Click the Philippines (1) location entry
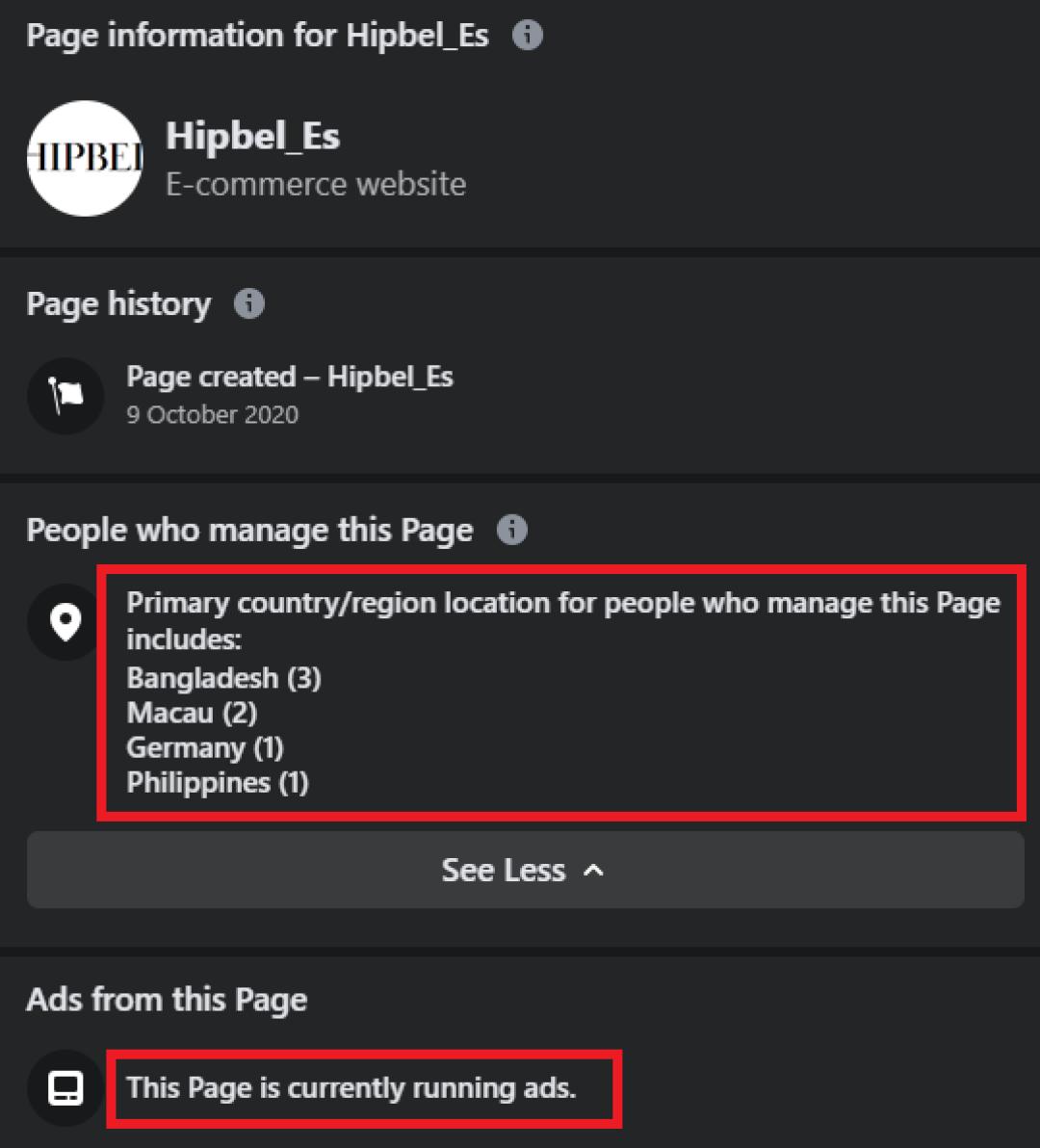 [217, 782]
